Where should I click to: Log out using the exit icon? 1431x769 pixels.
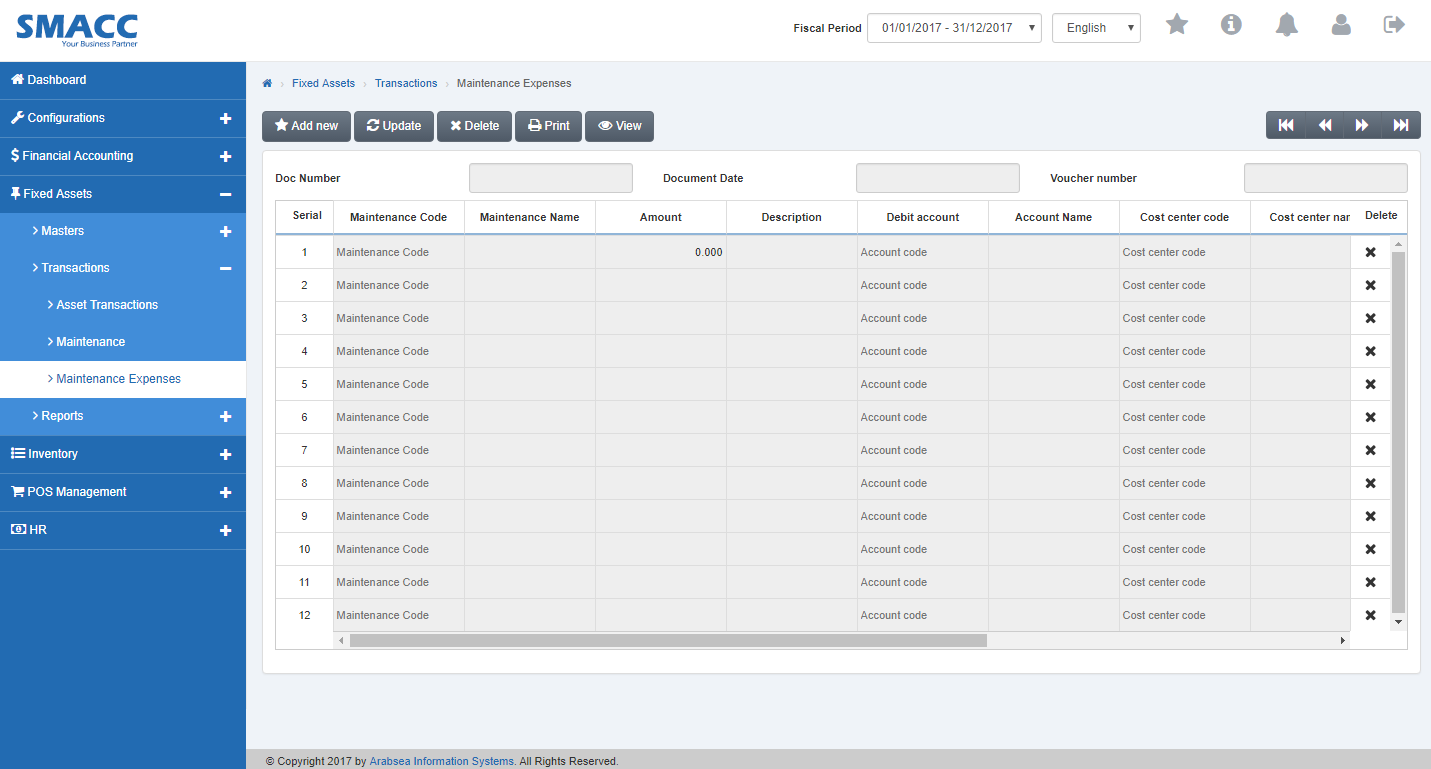click(1394, 24)
